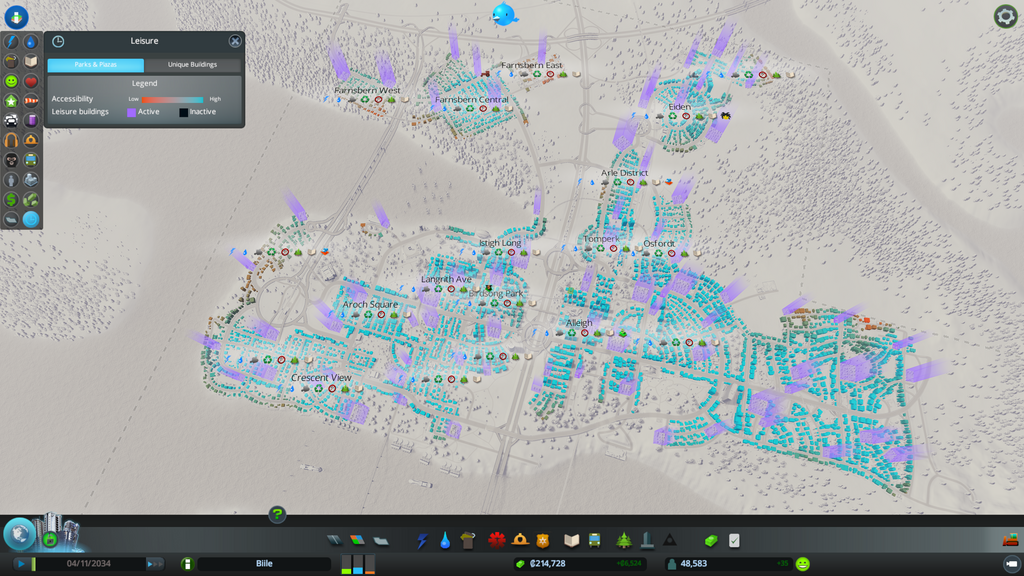Open the Happiness info view

coord(11,81)
